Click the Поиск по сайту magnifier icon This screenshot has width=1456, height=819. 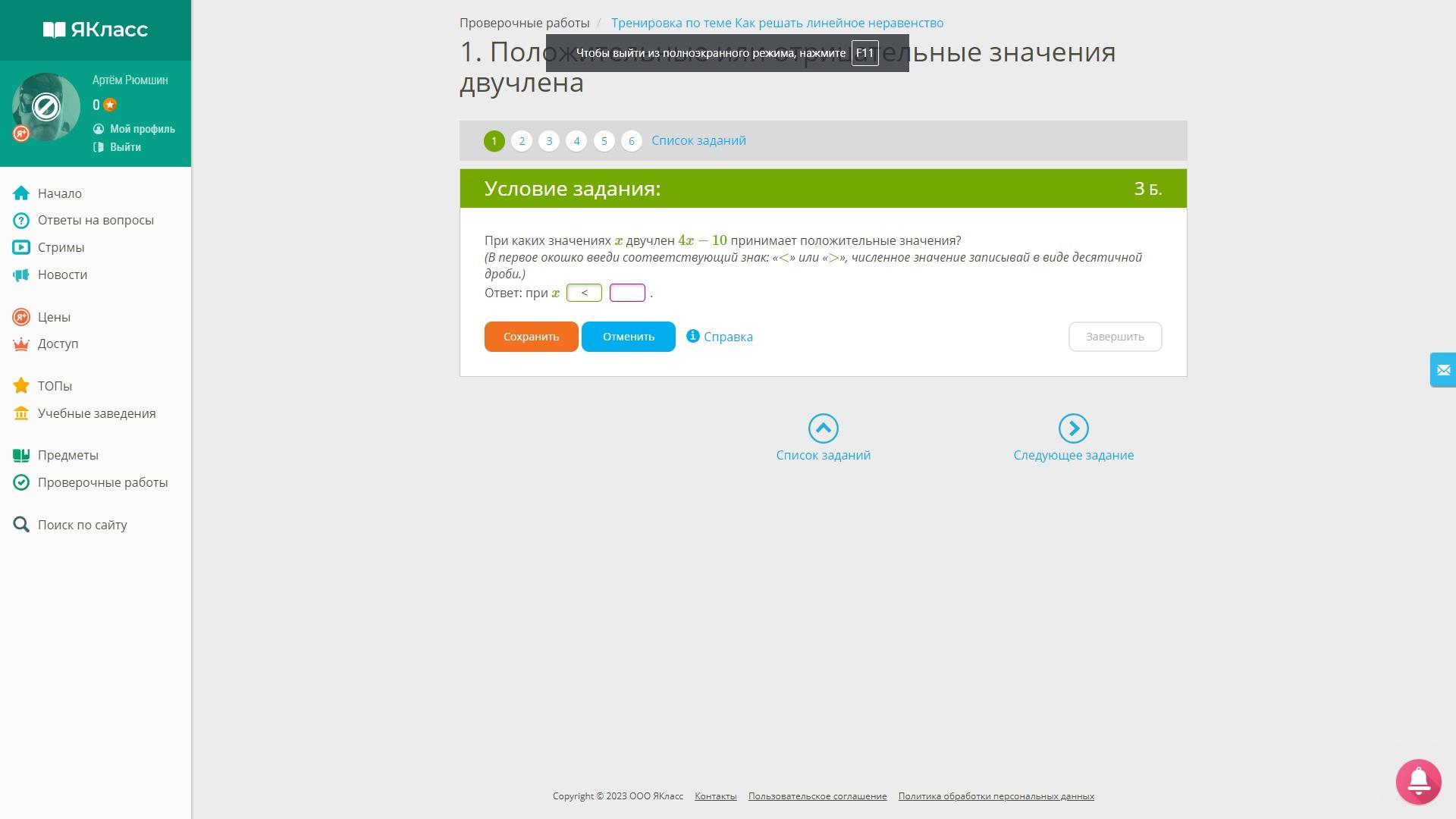click(21, 525)
